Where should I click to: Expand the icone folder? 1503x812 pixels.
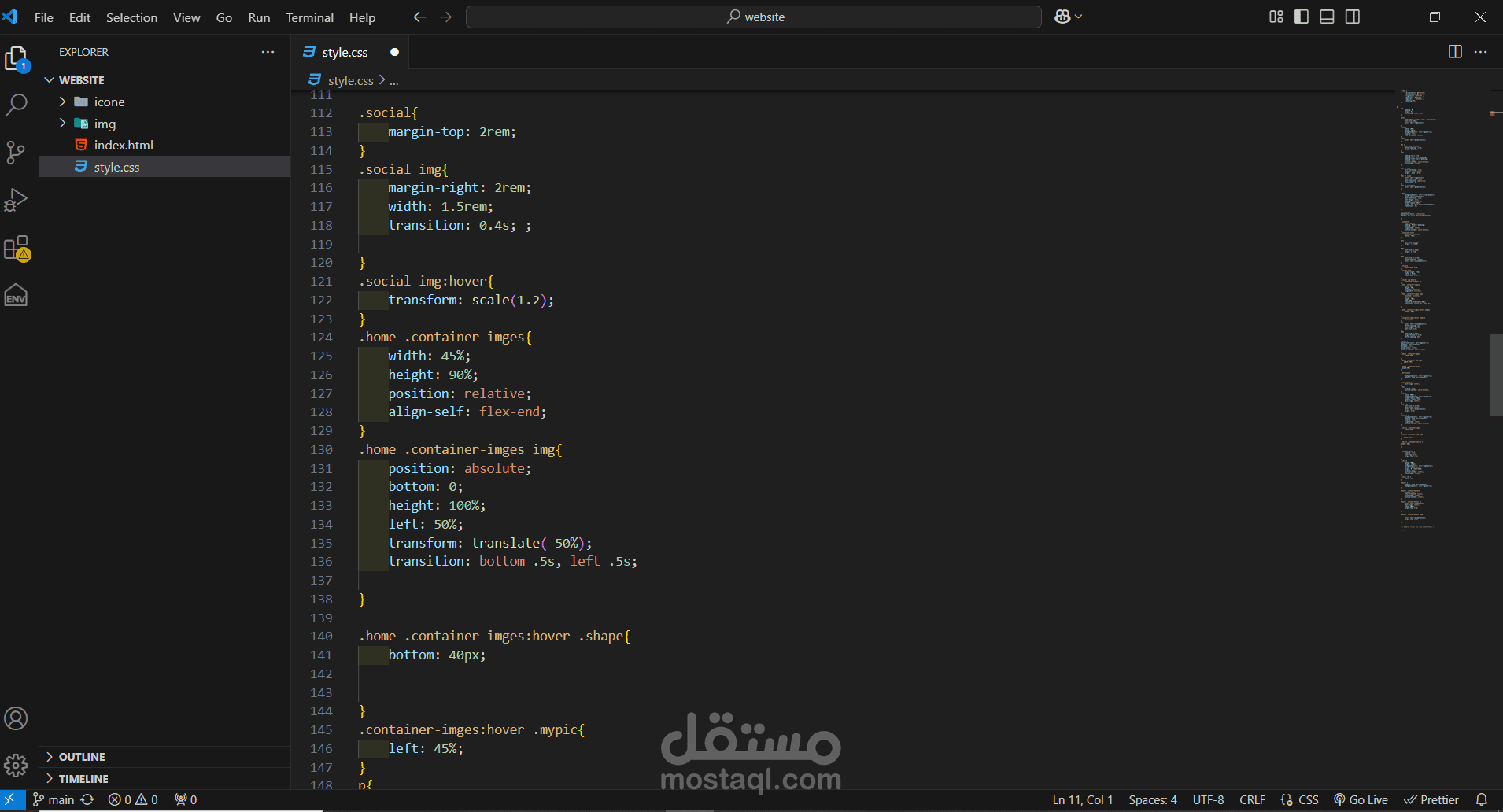pos(62,101)
